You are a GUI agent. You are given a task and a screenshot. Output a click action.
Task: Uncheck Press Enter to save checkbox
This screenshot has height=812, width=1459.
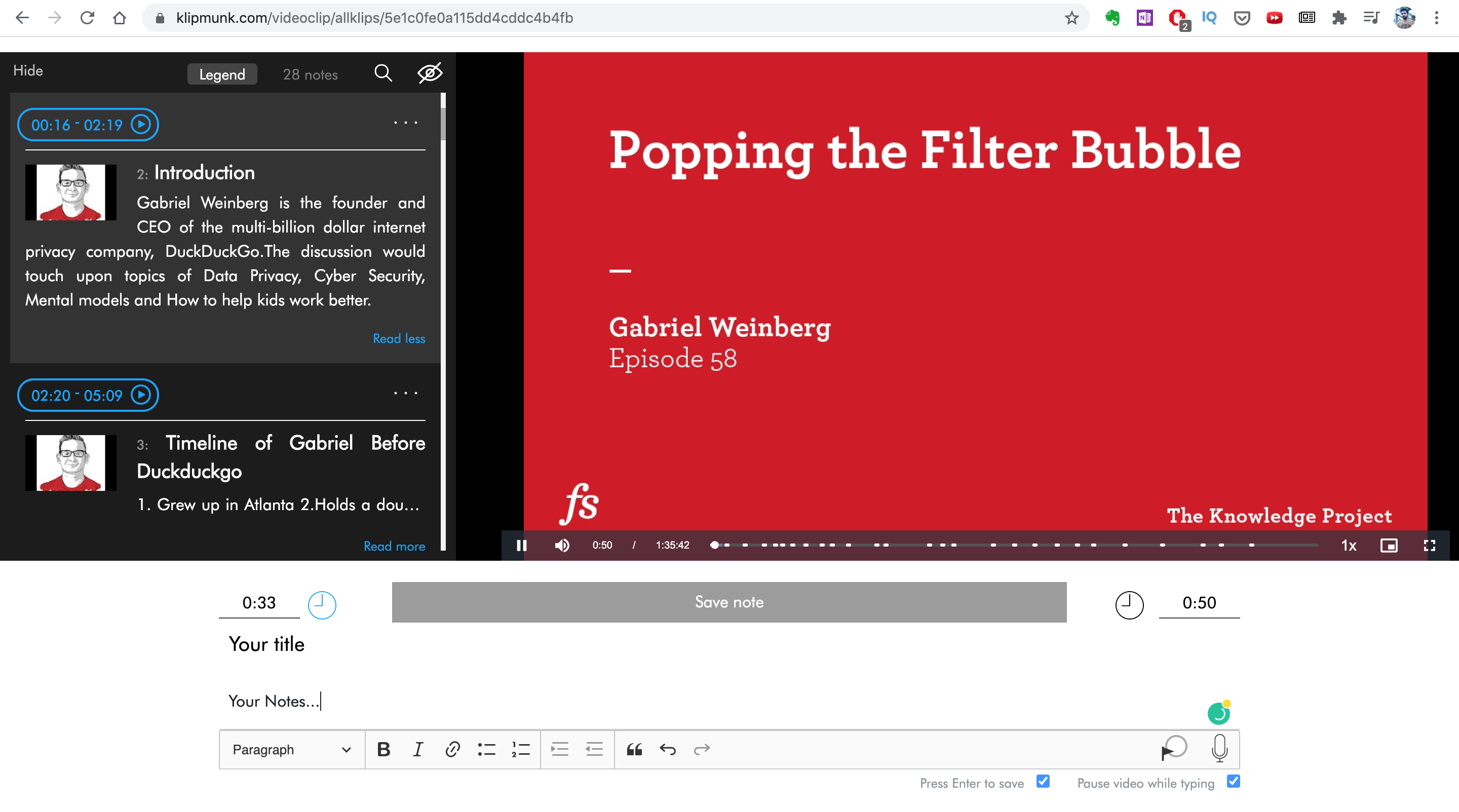(1043, 782)
